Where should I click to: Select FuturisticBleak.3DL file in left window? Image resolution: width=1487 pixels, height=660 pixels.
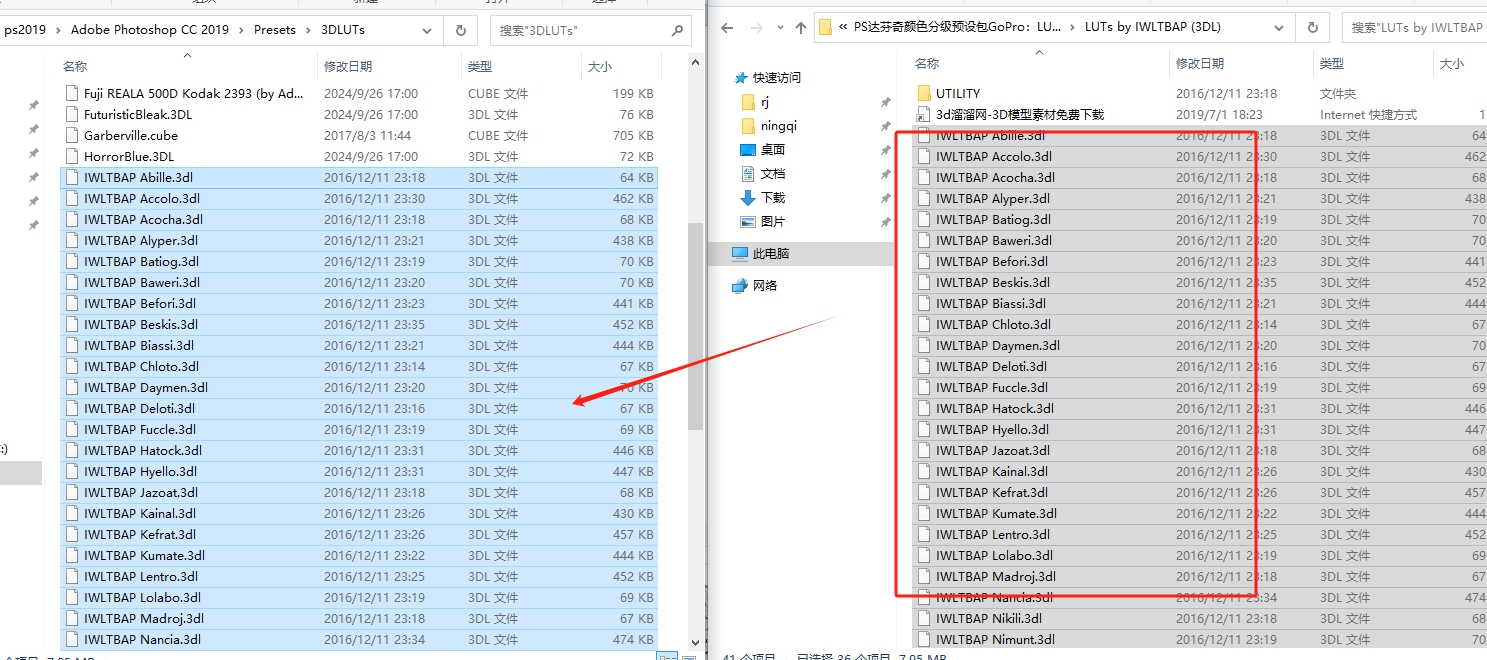[x=138, y=114]
